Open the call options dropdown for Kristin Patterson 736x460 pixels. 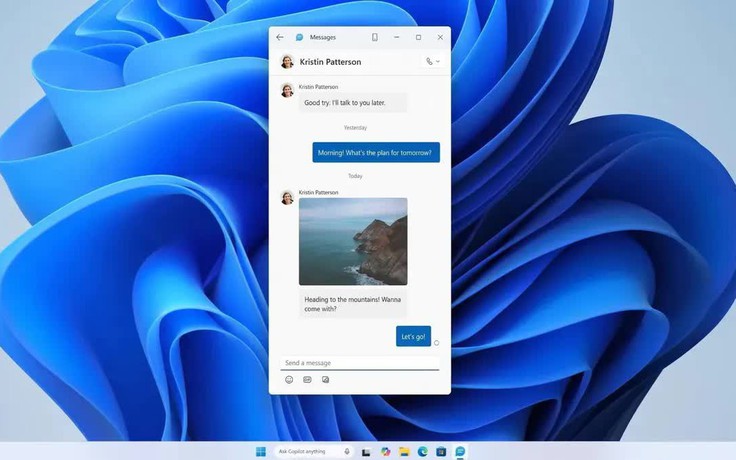(433, 61)
